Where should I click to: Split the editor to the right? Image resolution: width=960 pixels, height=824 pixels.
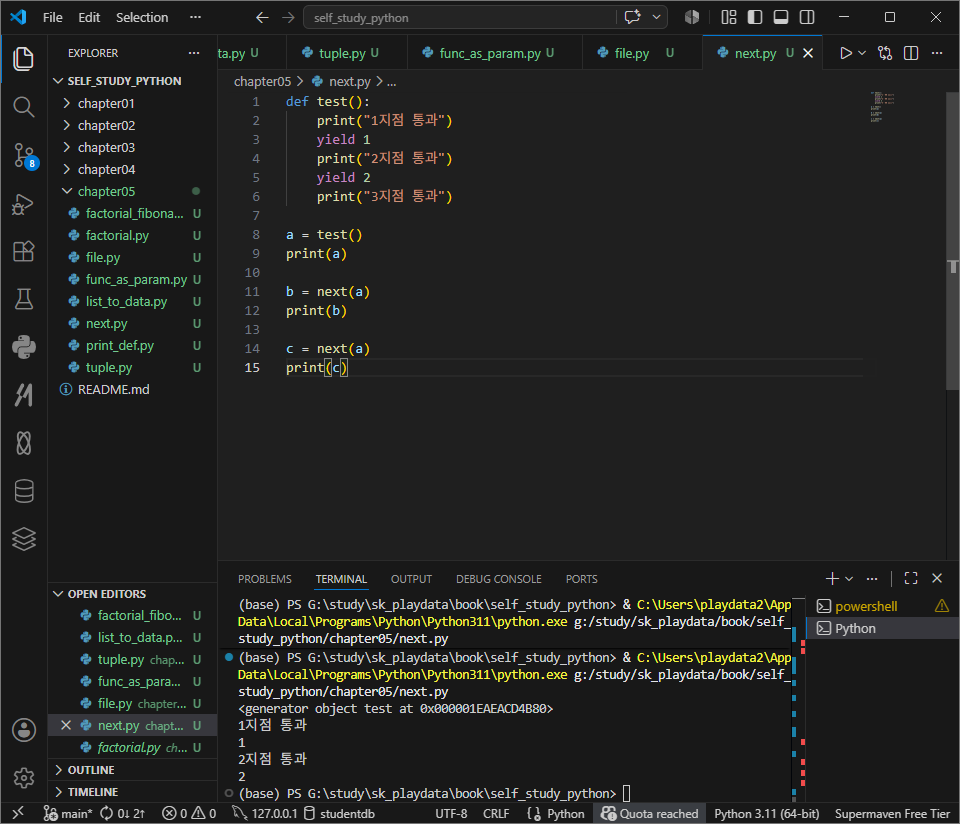[911, 53]
